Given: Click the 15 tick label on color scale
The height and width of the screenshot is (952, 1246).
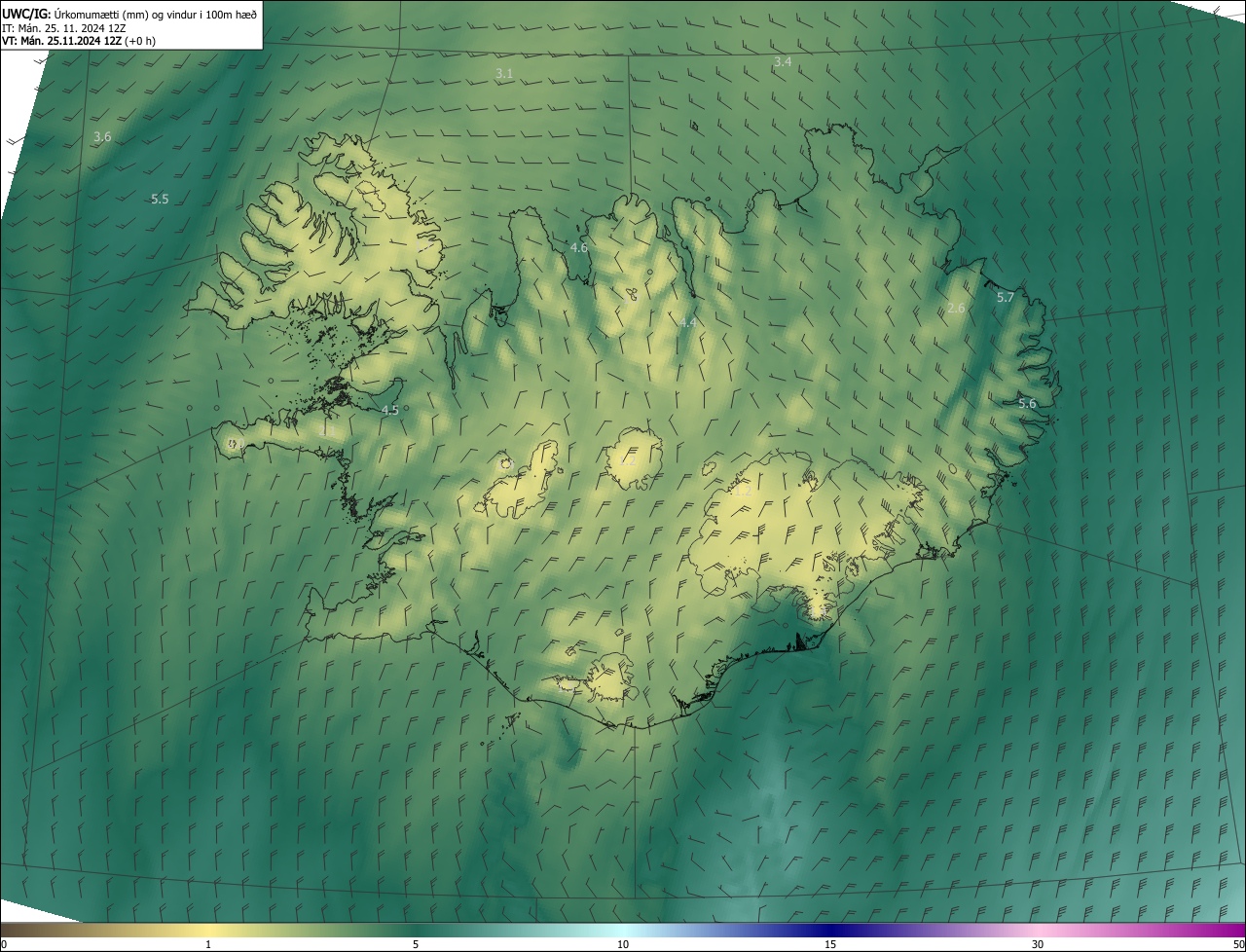Looking at the screenshot, I should 830,944.
